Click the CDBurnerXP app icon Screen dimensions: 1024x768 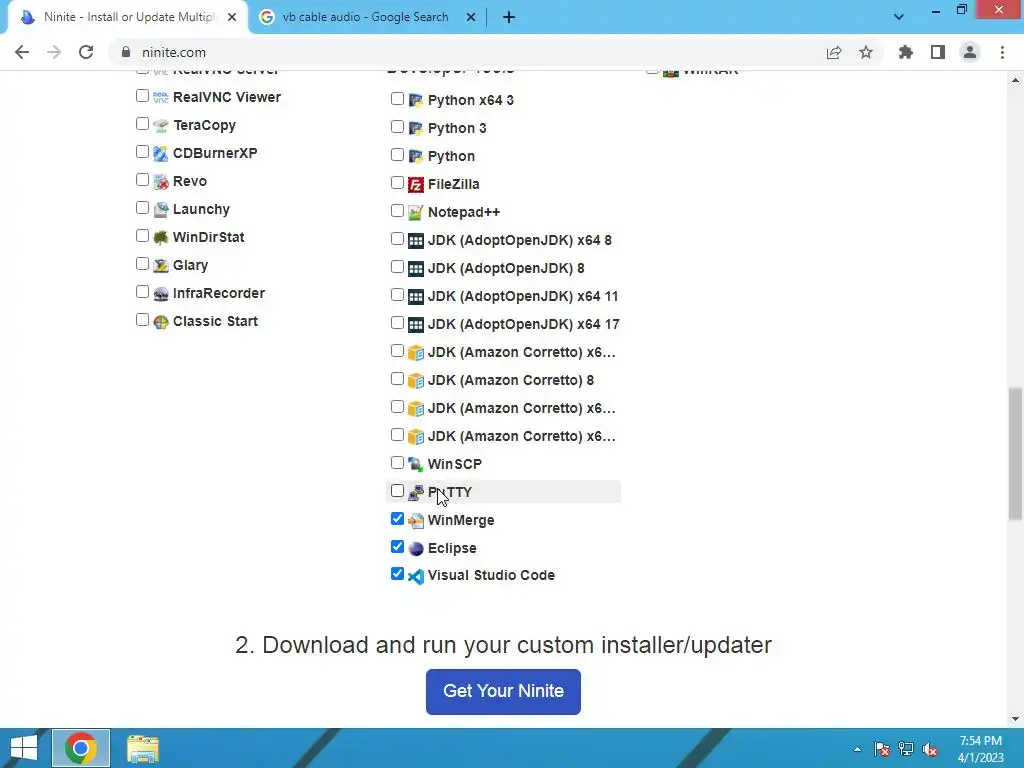point(161,153)
